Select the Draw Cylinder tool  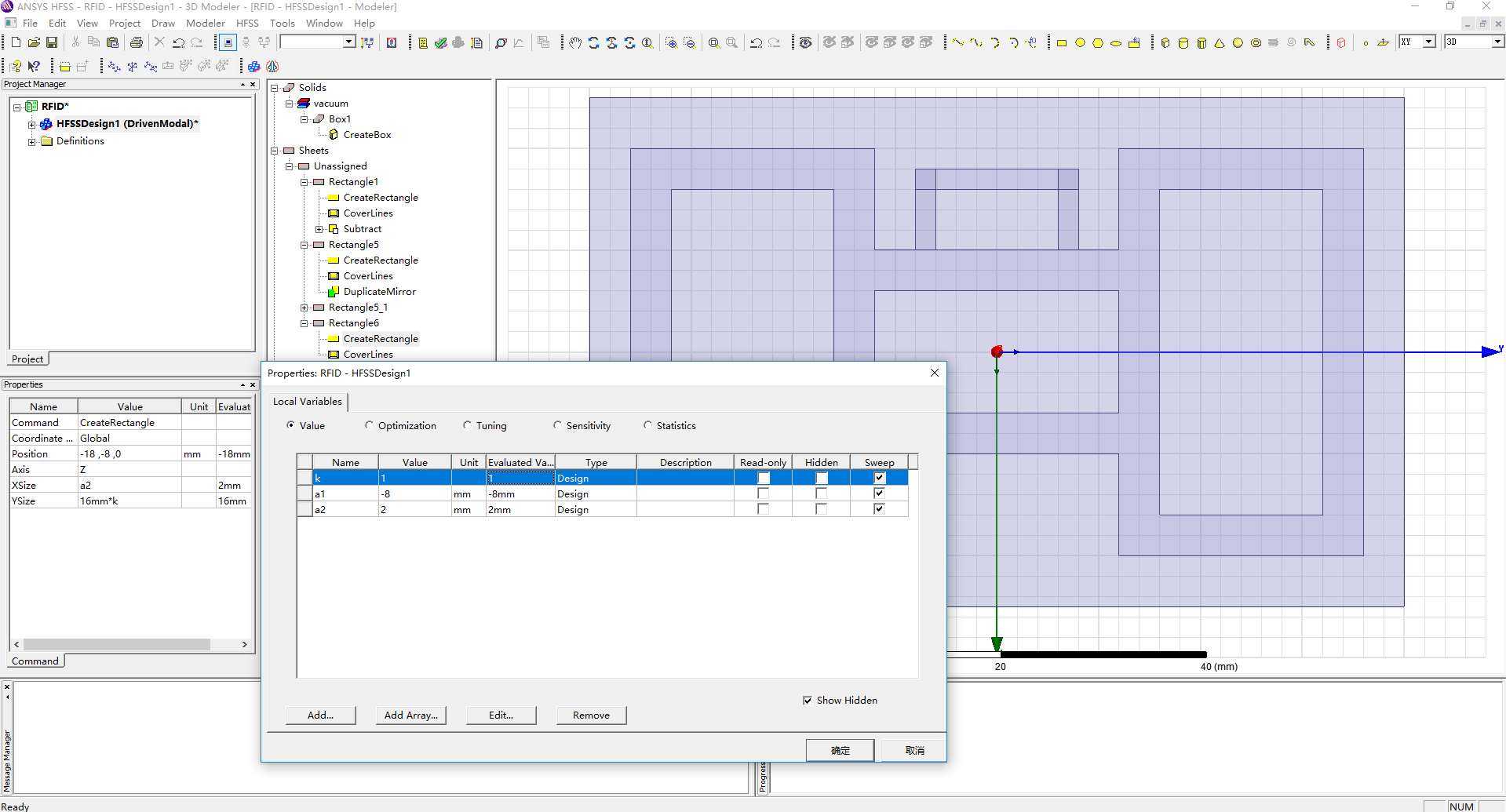pyautogui.click(x=1183, y=42)
